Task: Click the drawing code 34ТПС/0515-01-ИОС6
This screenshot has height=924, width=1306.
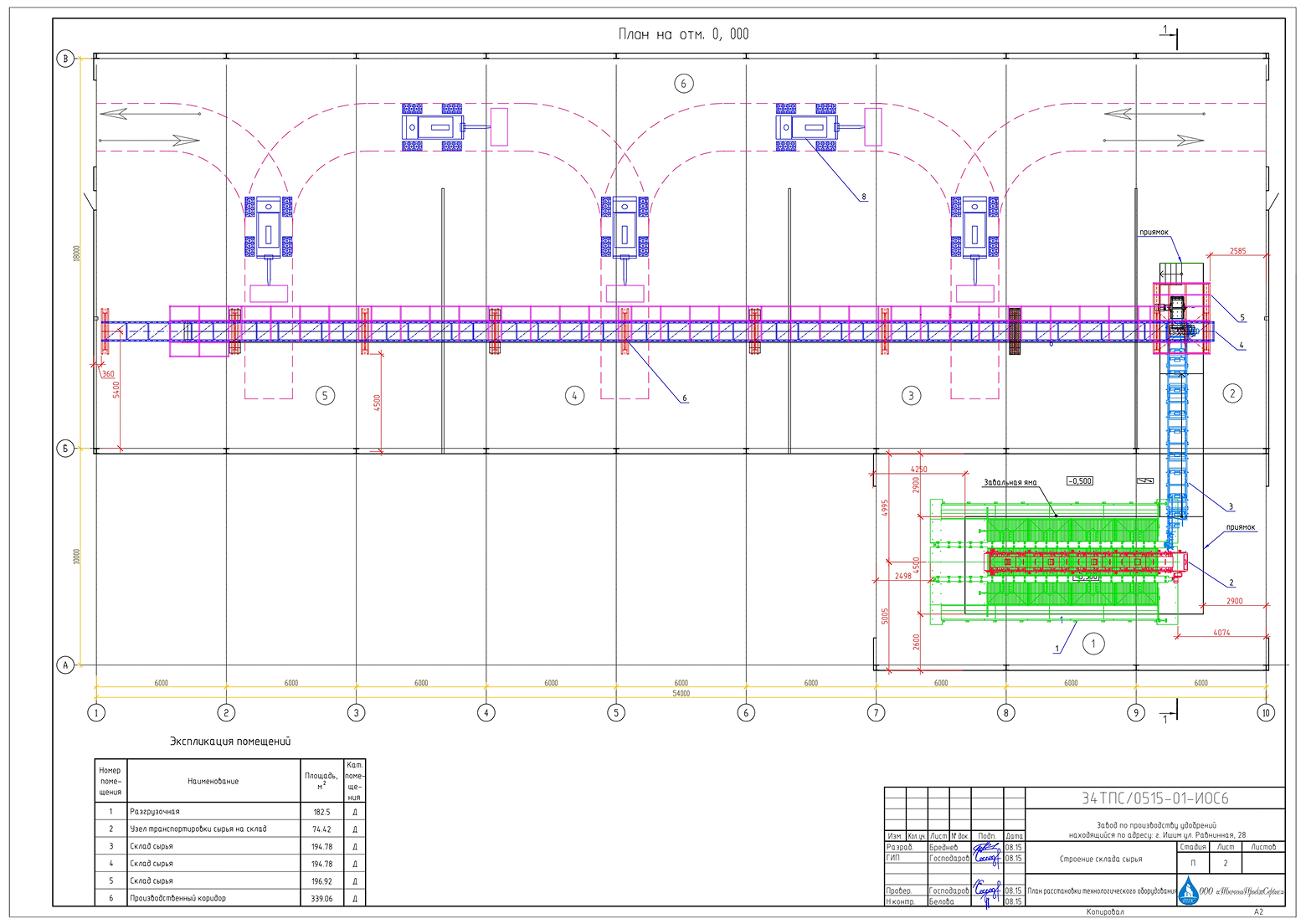Action: pos(1155,798)
